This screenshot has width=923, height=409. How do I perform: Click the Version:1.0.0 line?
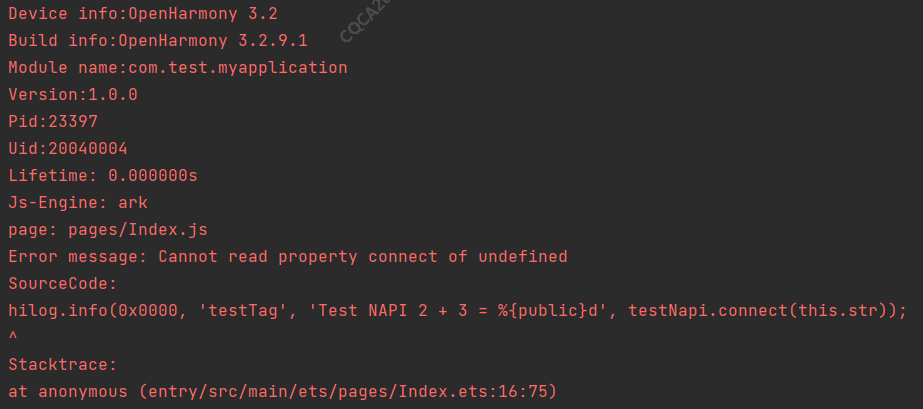tap(73, 95)
